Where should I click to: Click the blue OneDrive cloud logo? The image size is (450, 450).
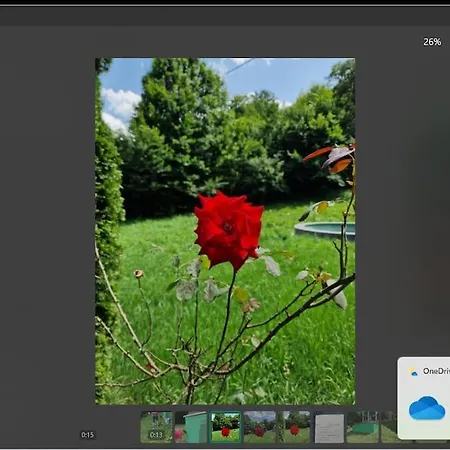pyautogui.click(x=427, y=408)
